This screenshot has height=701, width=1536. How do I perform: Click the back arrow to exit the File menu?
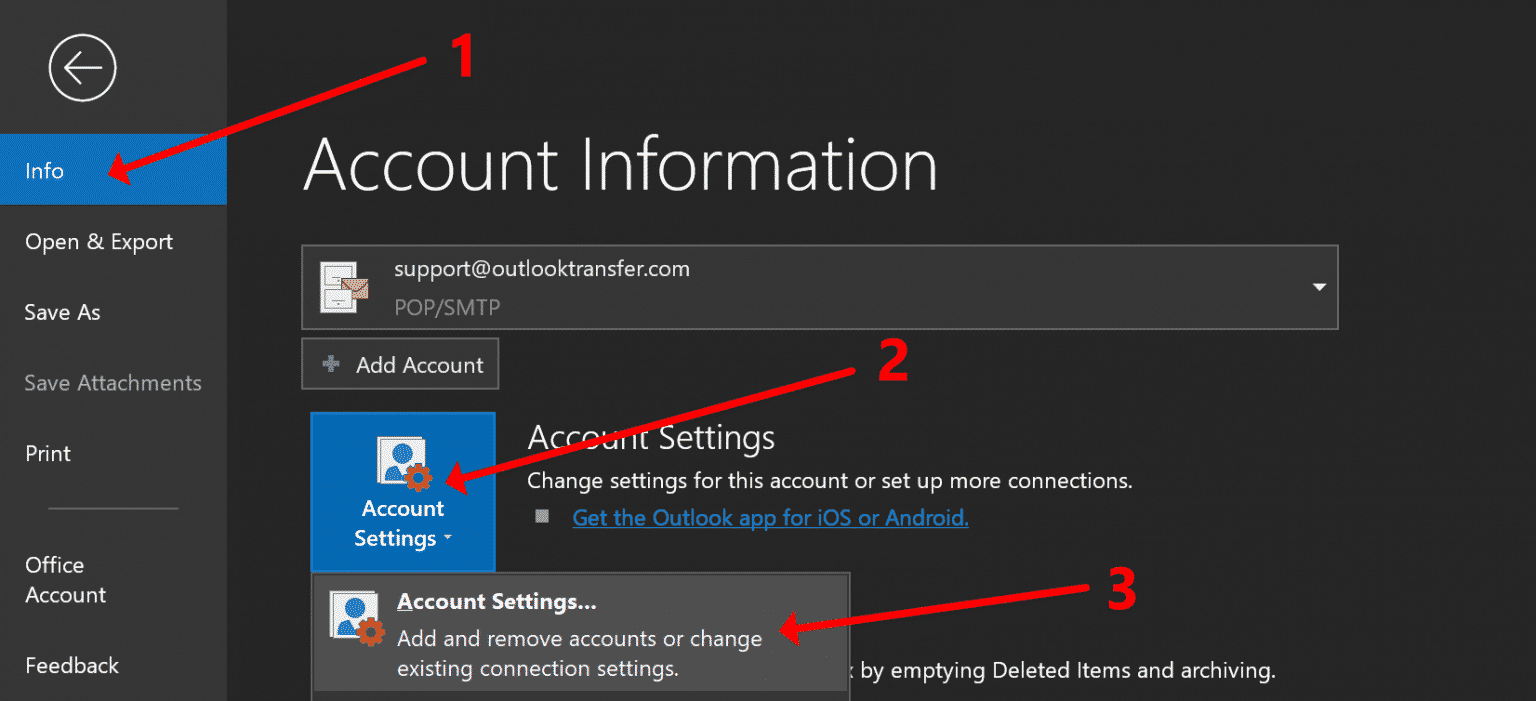pos(82,67)
